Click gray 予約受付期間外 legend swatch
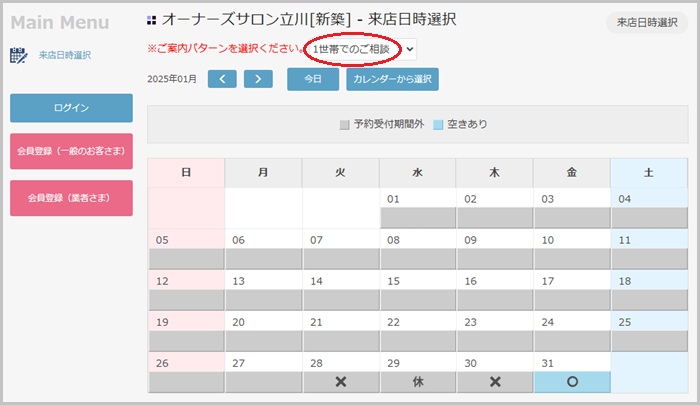Screen dimensions: 700x405 (x=344, y=125)
